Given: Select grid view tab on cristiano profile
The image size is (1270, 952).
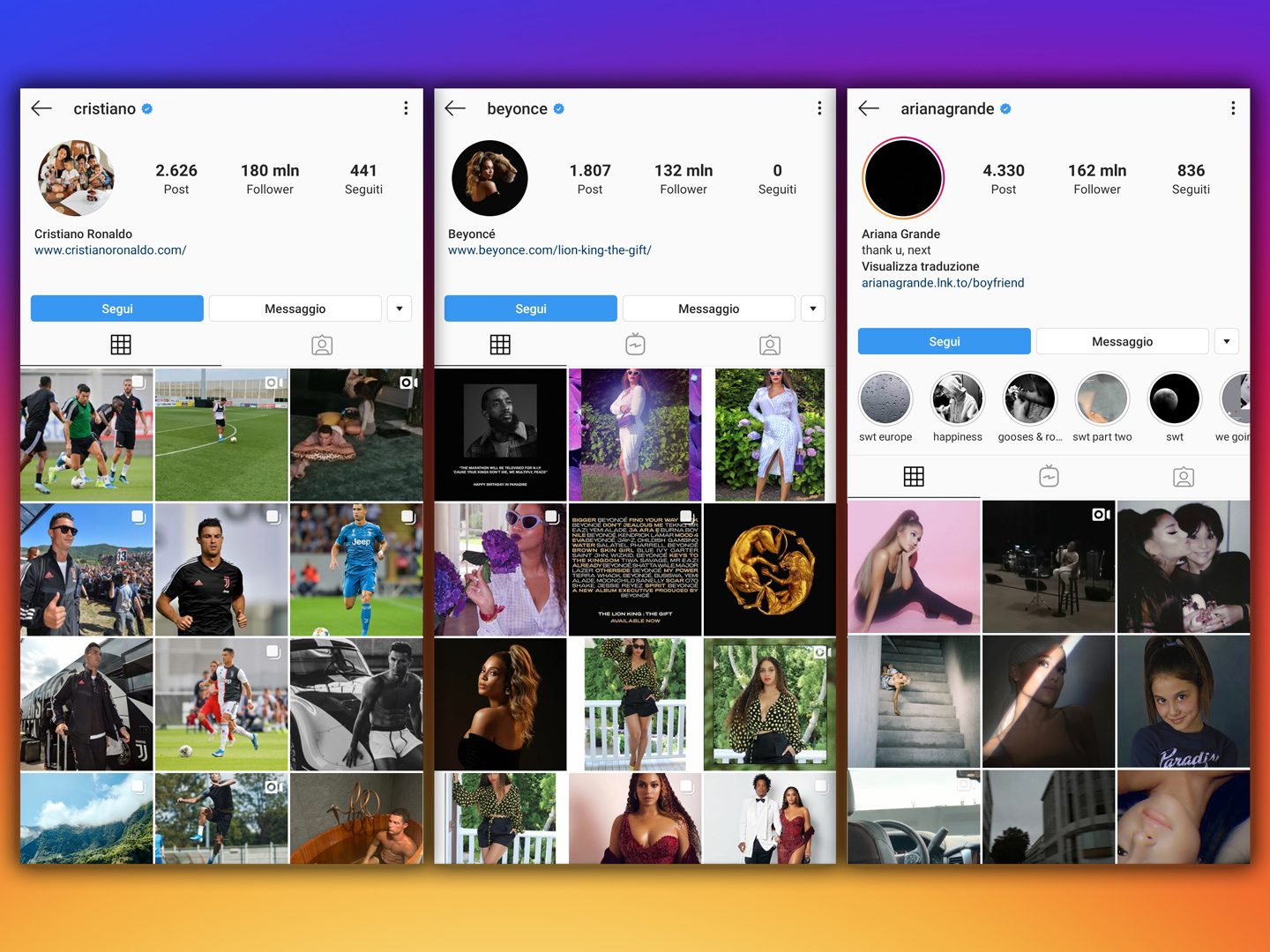Looking at the screenshot, I should click(121, 345).
